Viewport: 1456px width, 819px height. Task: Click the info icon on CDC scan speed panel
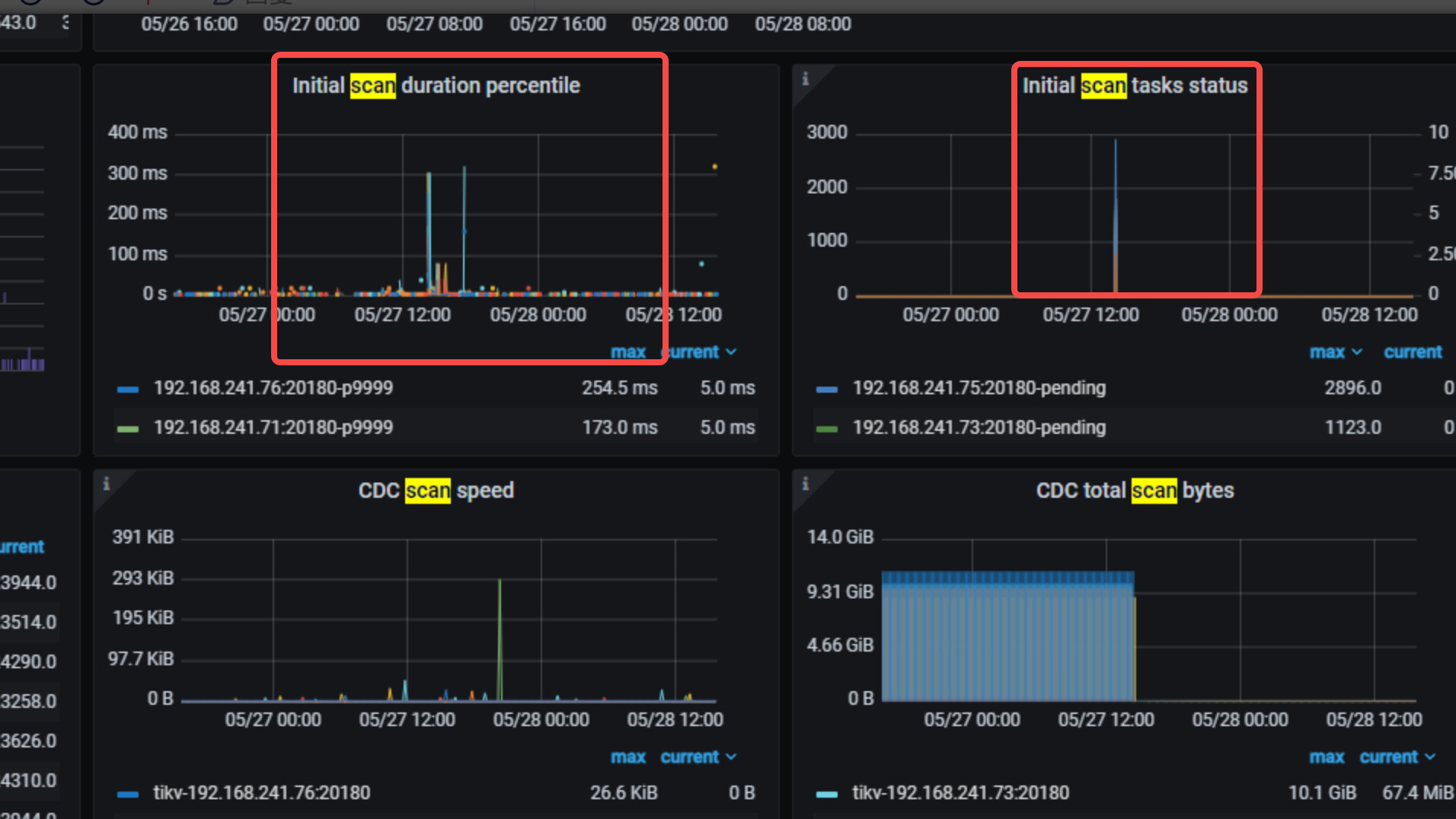point(106,483)
